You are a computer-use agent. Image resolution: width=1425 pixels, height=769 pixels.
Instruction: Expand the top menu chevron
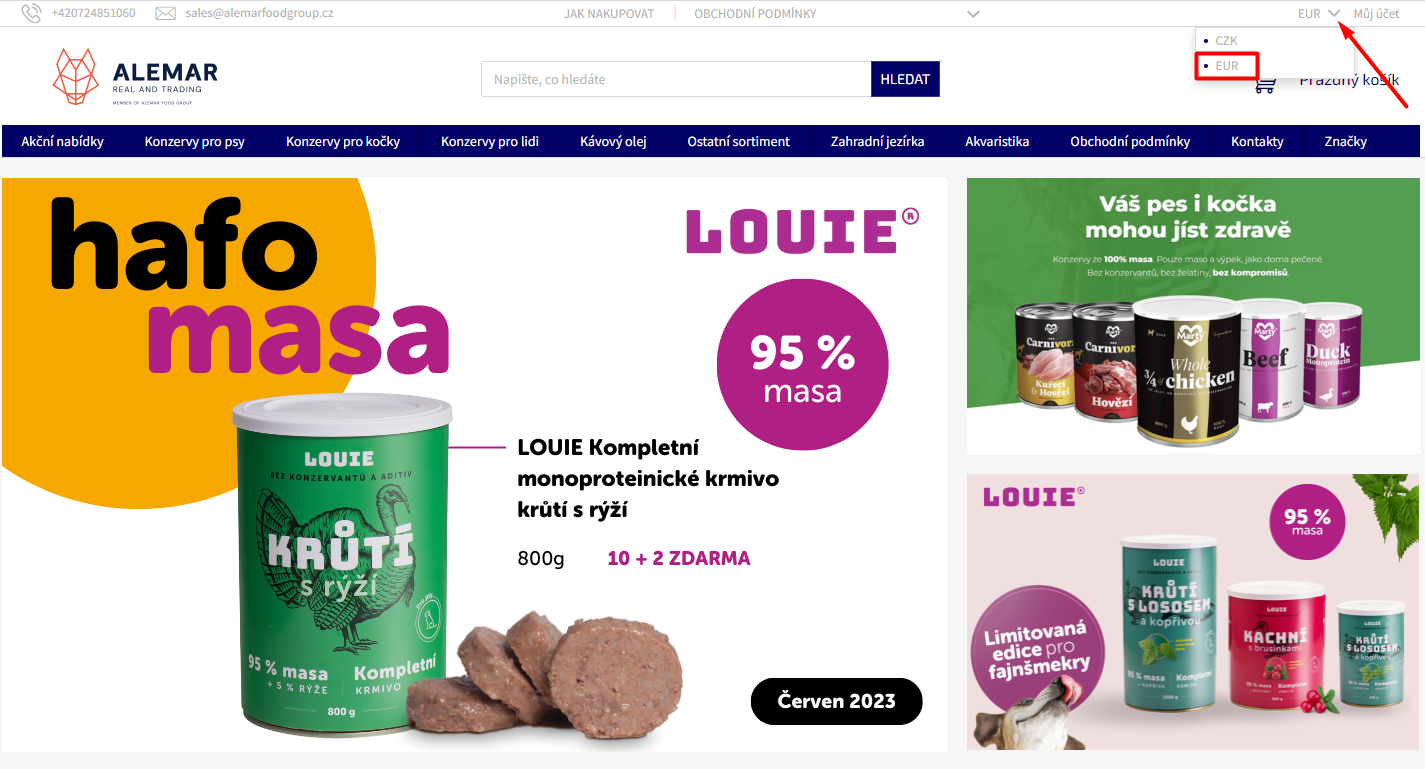[x=974, y=14]
